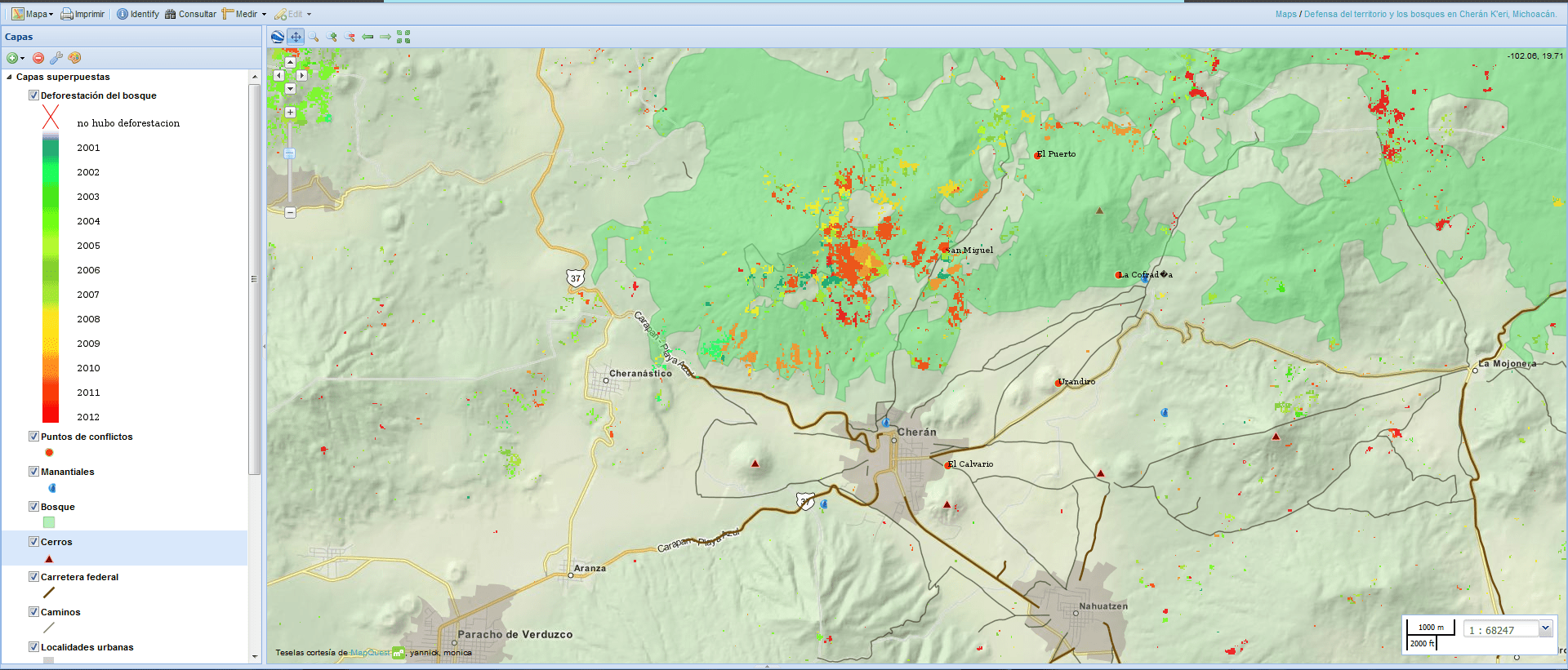The width and height of the screenshot is (1568, 670).
Task: Click the Aranza town label
Action: pyautogui.click(x=590, y=568)
